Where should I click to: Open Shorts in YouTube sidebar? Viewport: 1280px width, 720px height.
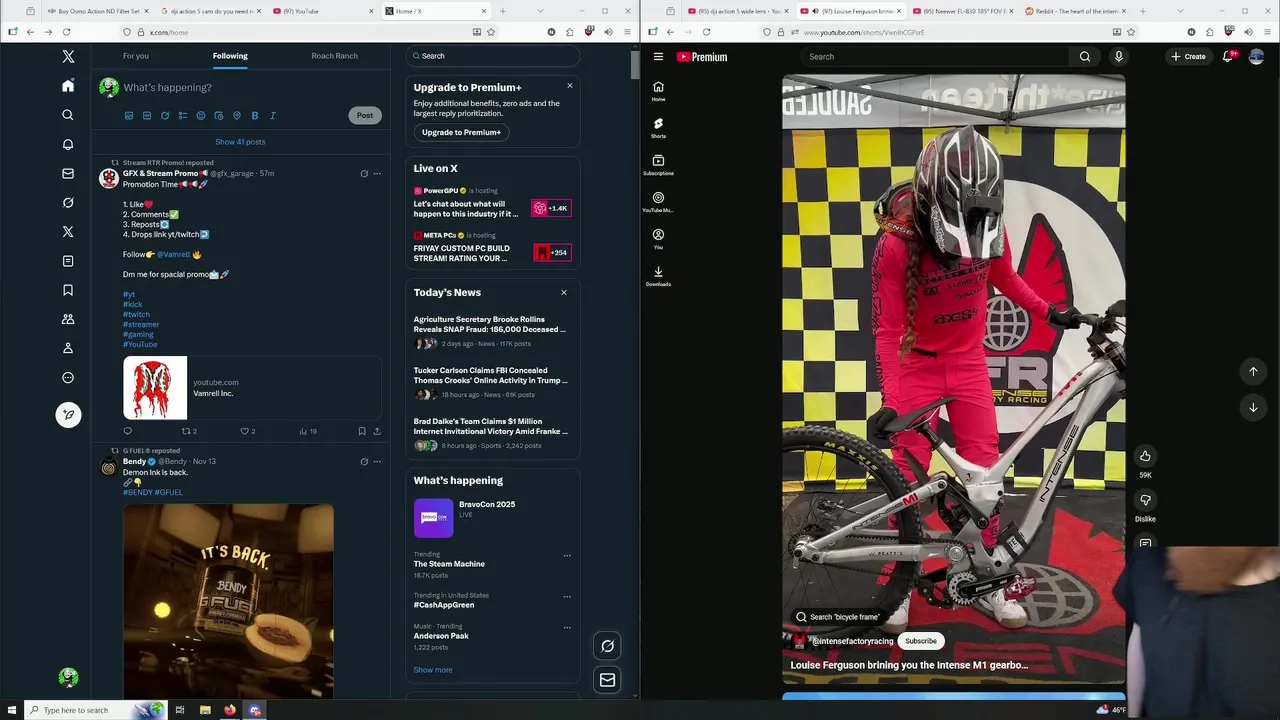[x=658, y=127]
